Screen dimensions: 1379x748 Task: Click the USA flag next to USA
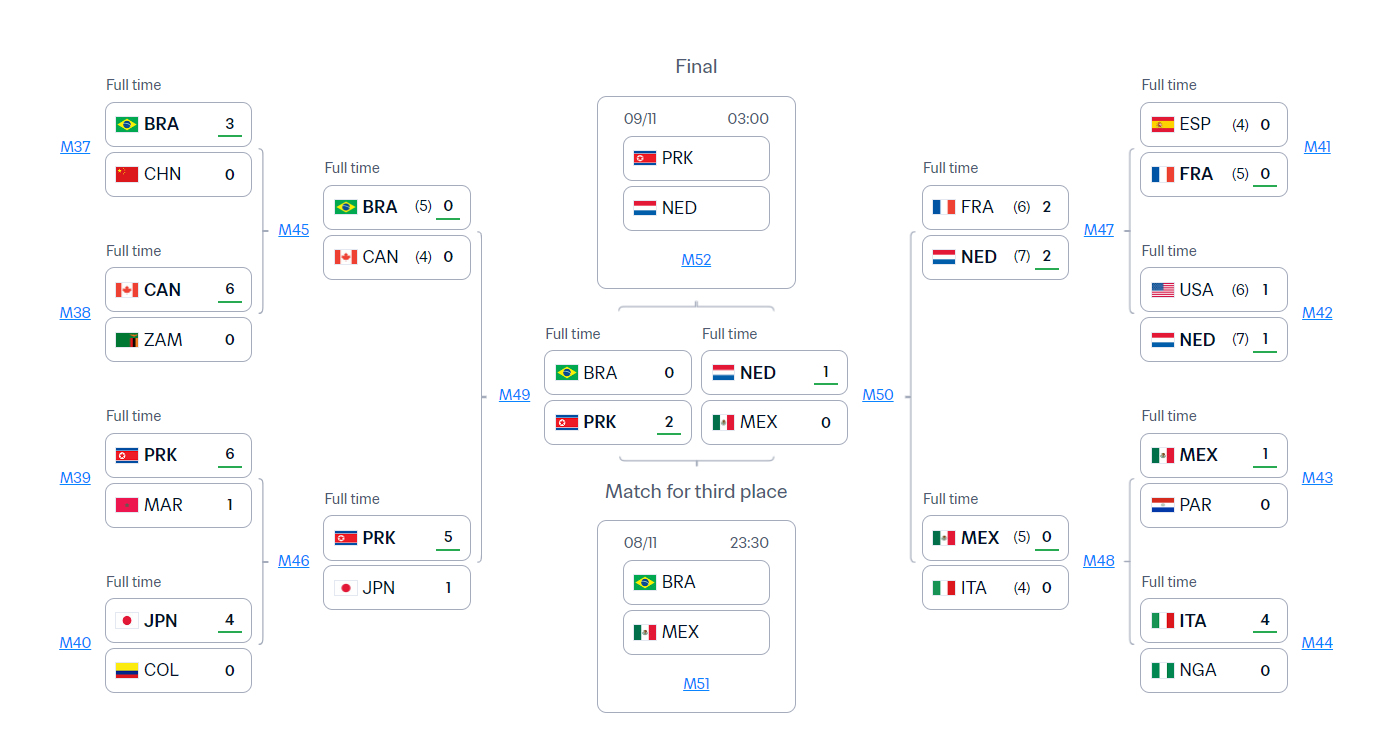1162,290
